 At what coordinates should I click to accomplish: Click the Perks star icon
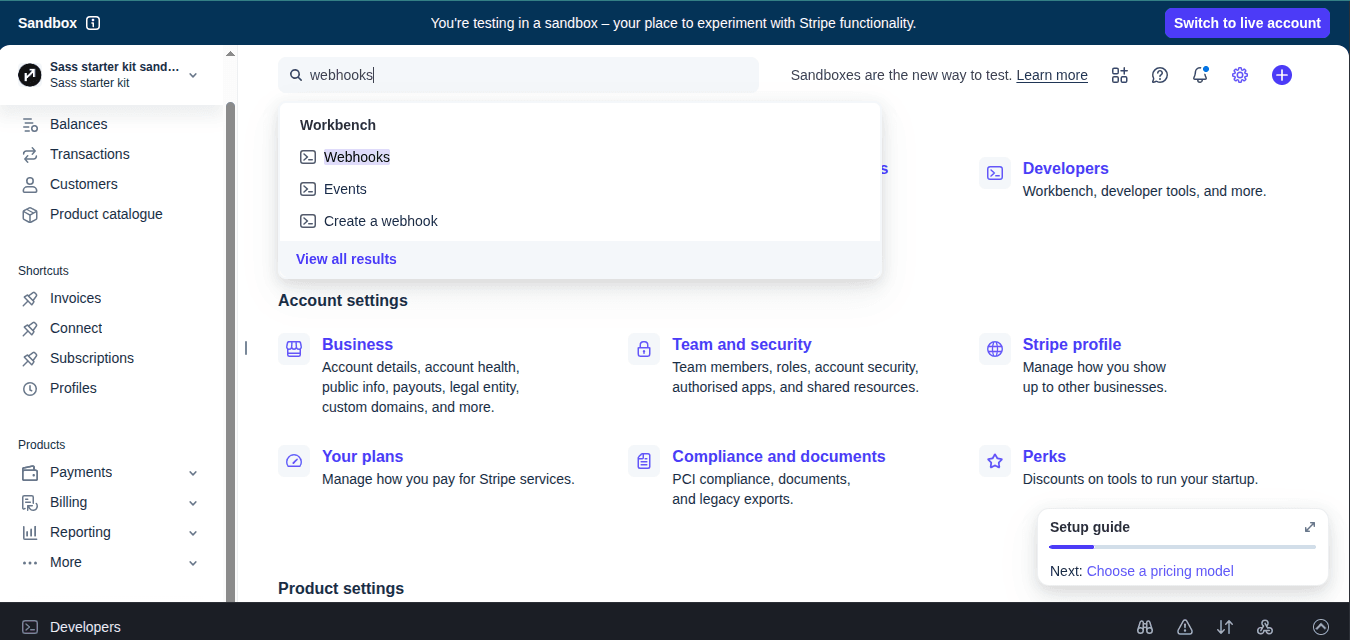click(995, 461)
